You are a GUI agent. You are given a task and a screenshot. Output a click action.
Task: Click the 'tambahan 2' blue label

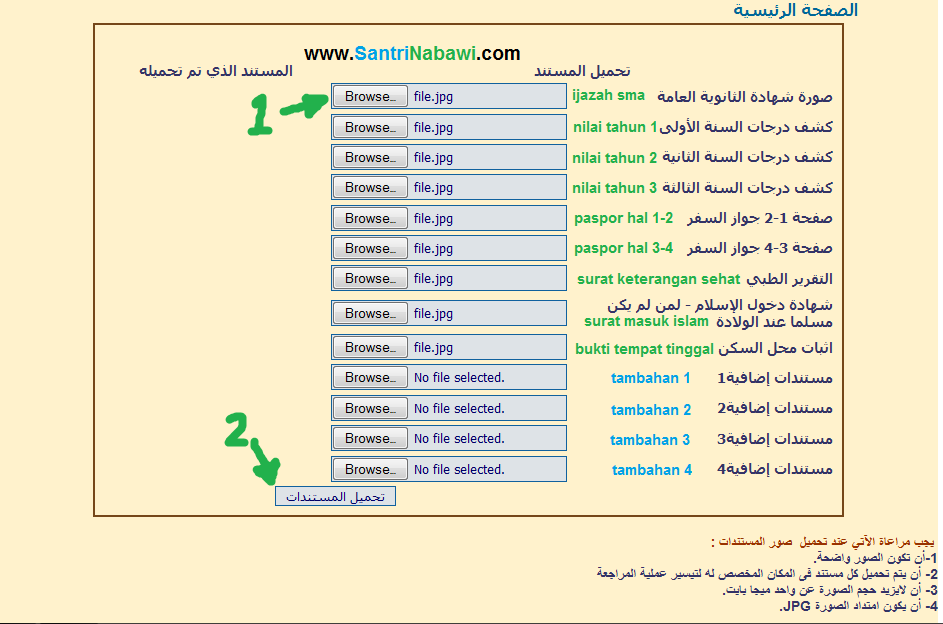tap(651, 410)
